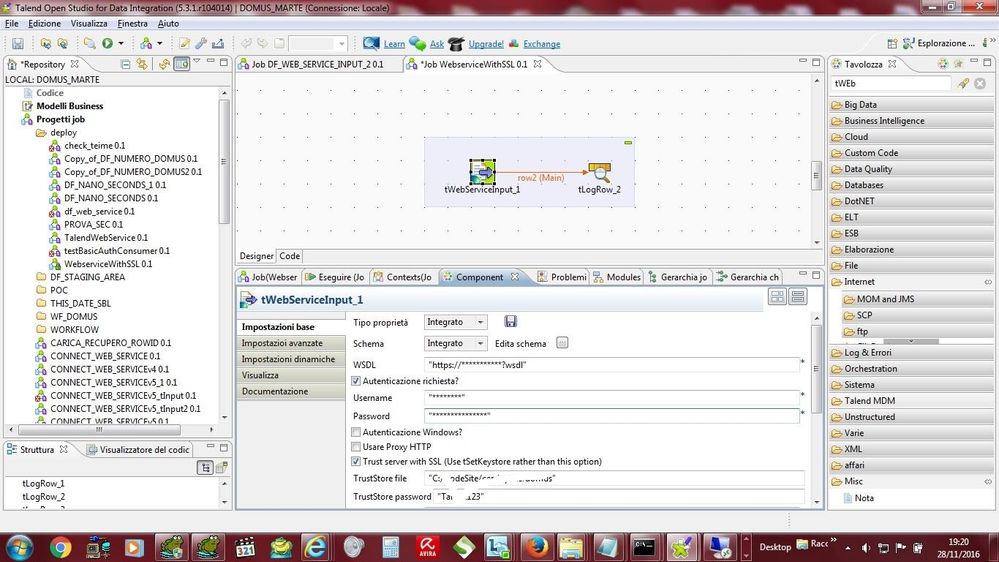999x562 pixels.
Task: Click the Save toolbar icon
Action: click(18, 43)
